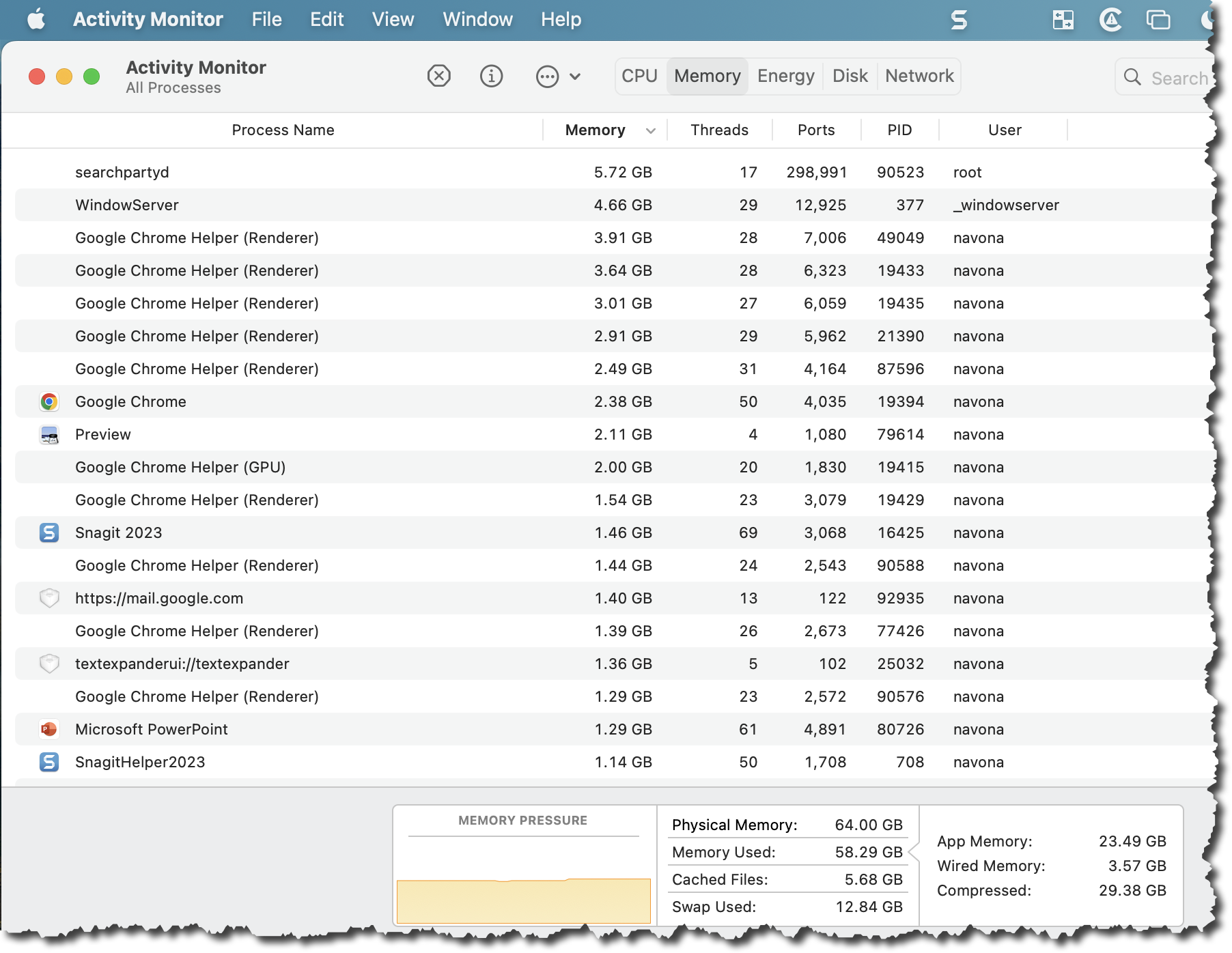Click the Snagit 2023 row icon
The image size is (1232, 953).
(49, 532)
